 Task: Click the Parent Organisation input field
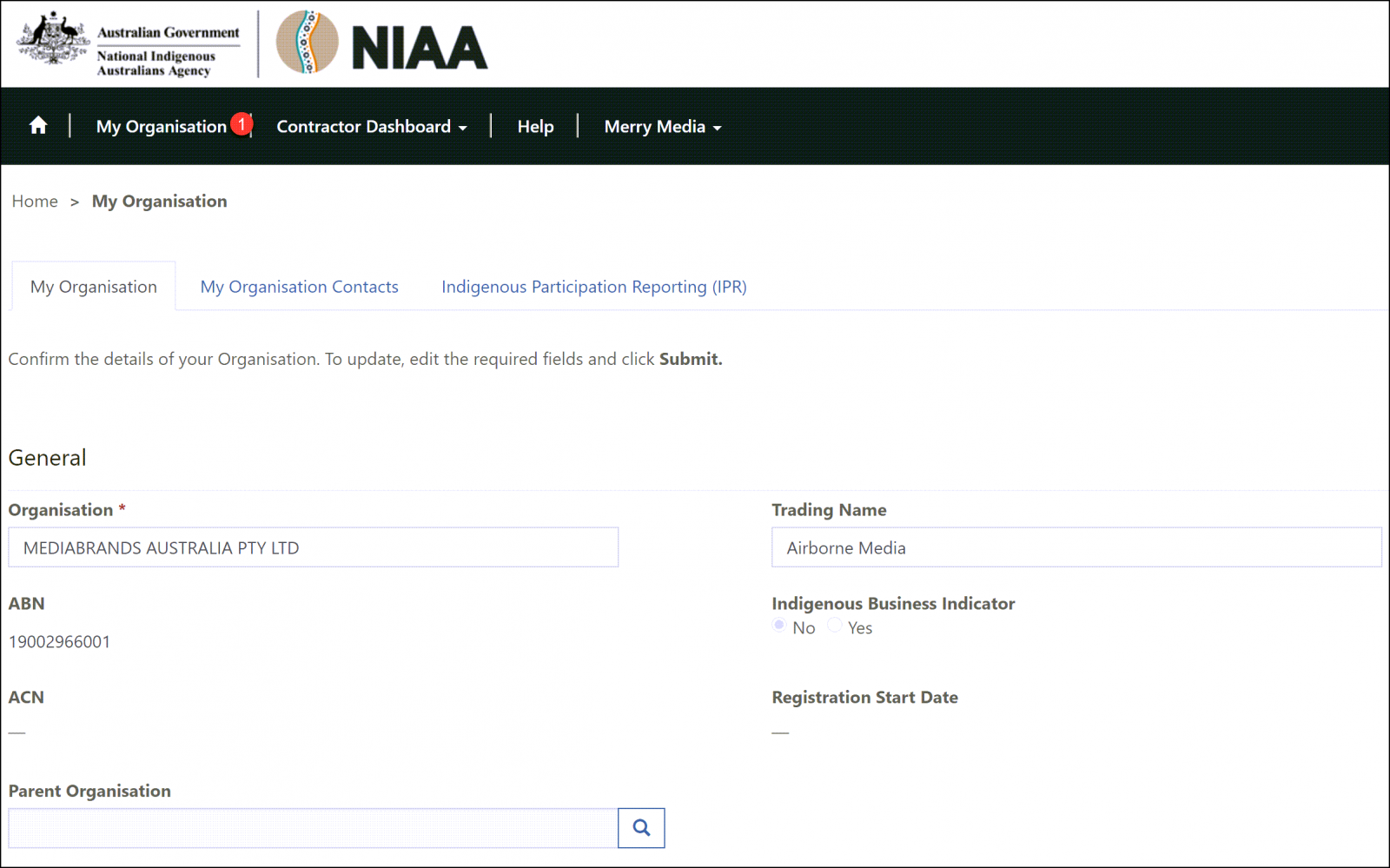click(x=314, y=828)
